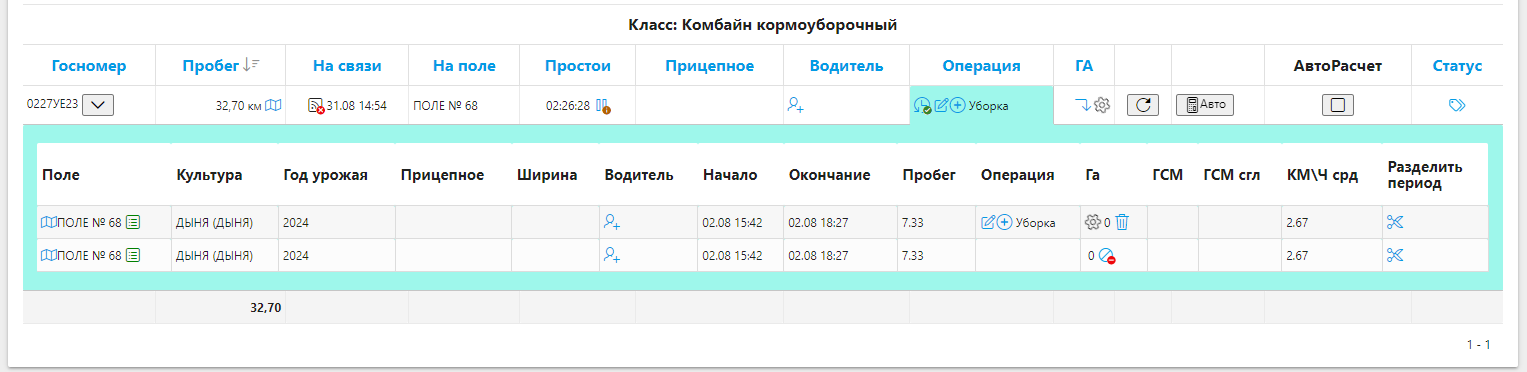The height and width of the screenshot is (372, 1527).
Task: Assign a driver in the top vehicle row
Action: coord(796,104)
